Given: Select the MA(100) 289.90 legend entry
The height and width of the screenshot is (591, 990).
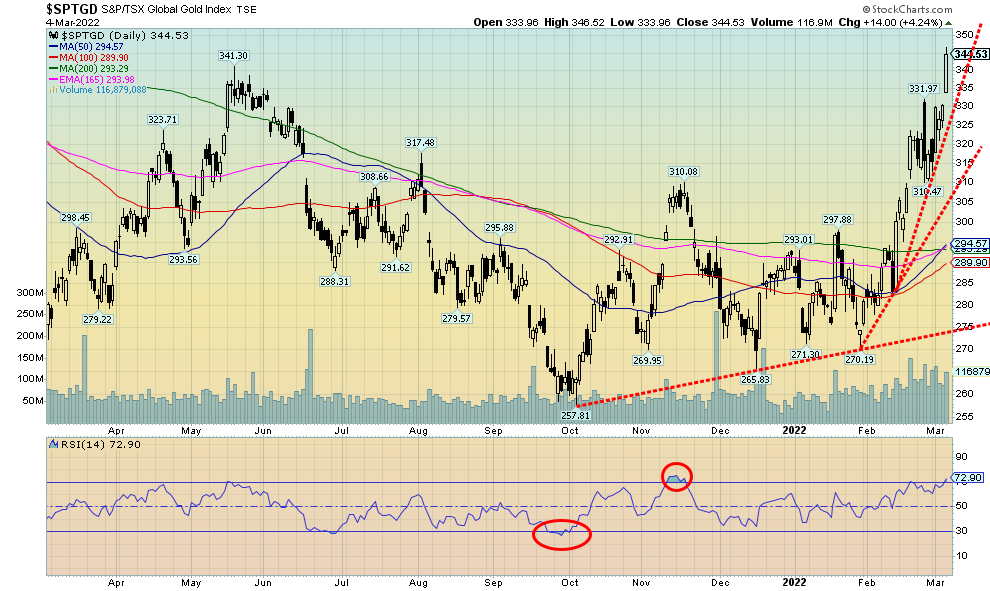Looking at the screenshot, I should pos(94,58).
